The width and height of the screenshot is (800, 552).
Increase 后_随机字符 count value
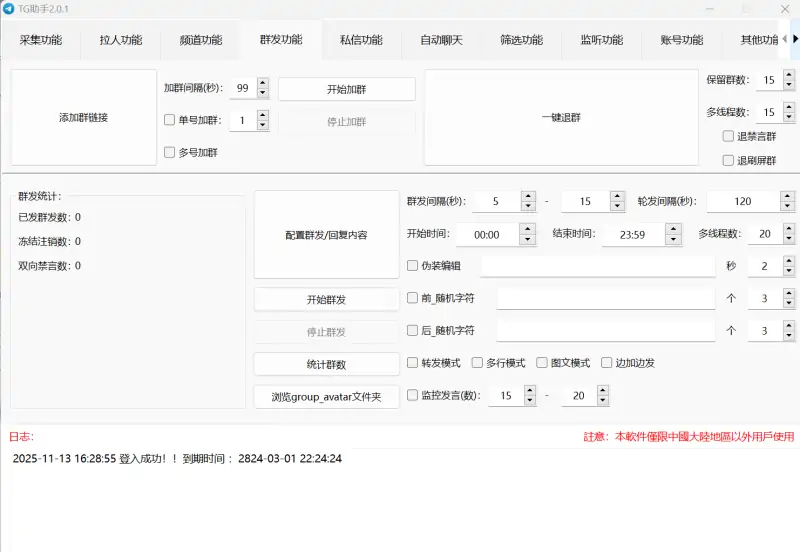pyautogui.click(x=789, y=325)
